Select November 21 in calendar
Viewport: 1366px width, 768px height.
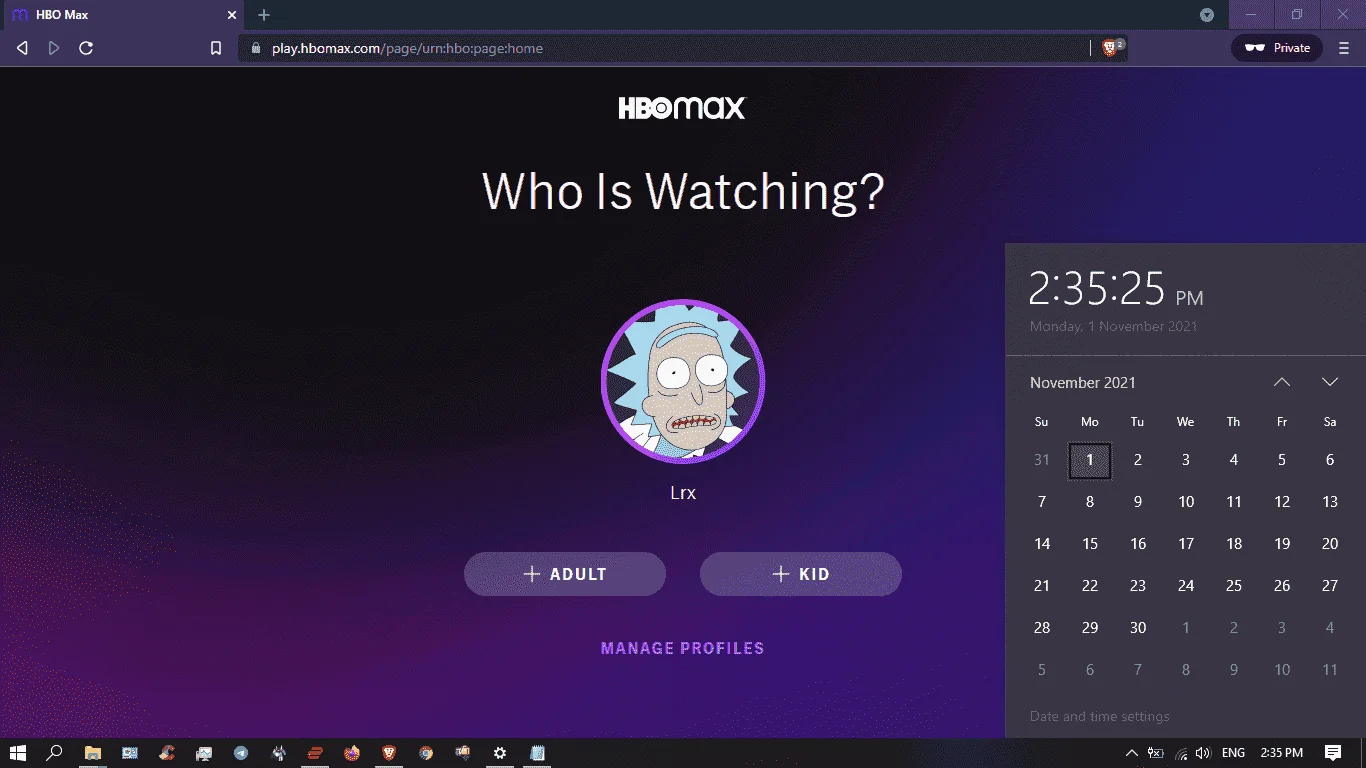click(1042, 586)
